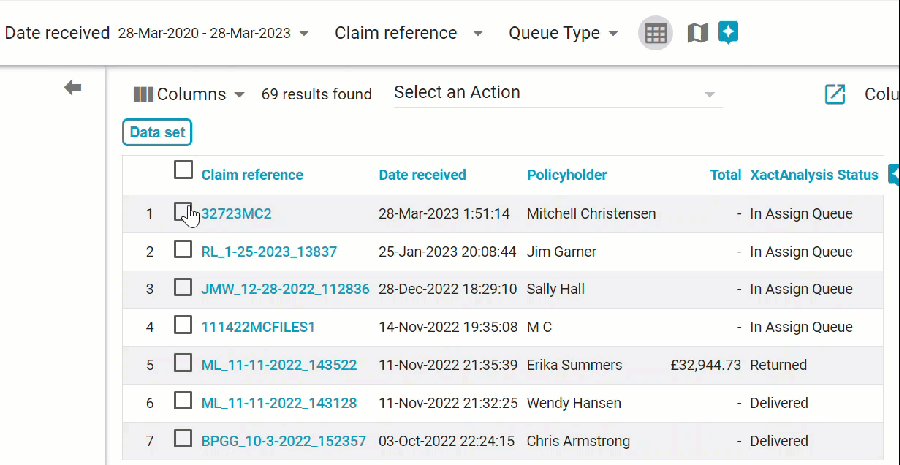The width and height of the screenshot is (900, 465).
Task: Click the teal icon beside XactAnalysis Status
Action: [893, 175]
